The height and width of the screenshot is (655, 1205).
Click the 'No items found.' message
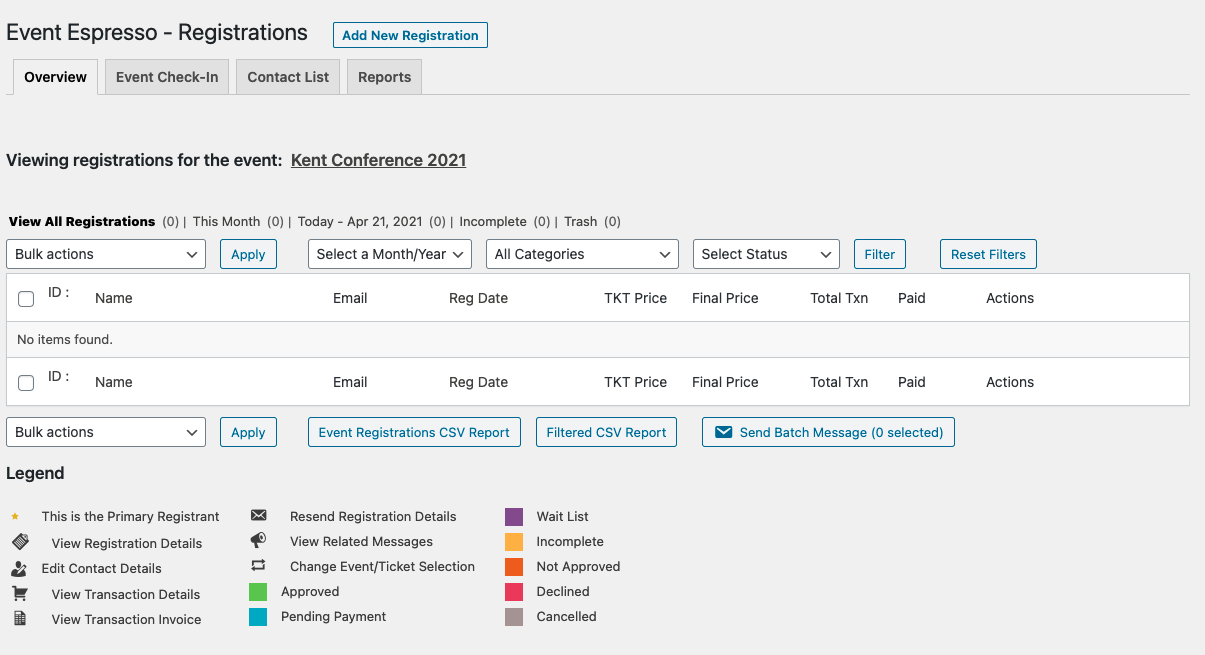[x=65, y=340]
